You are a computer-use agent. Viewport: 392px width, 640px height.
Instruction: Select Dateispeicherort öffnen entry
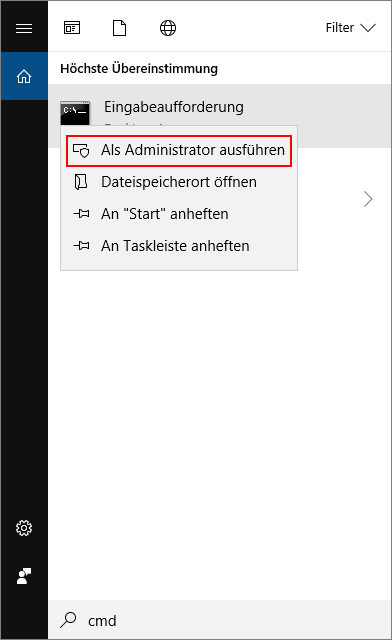179,182
